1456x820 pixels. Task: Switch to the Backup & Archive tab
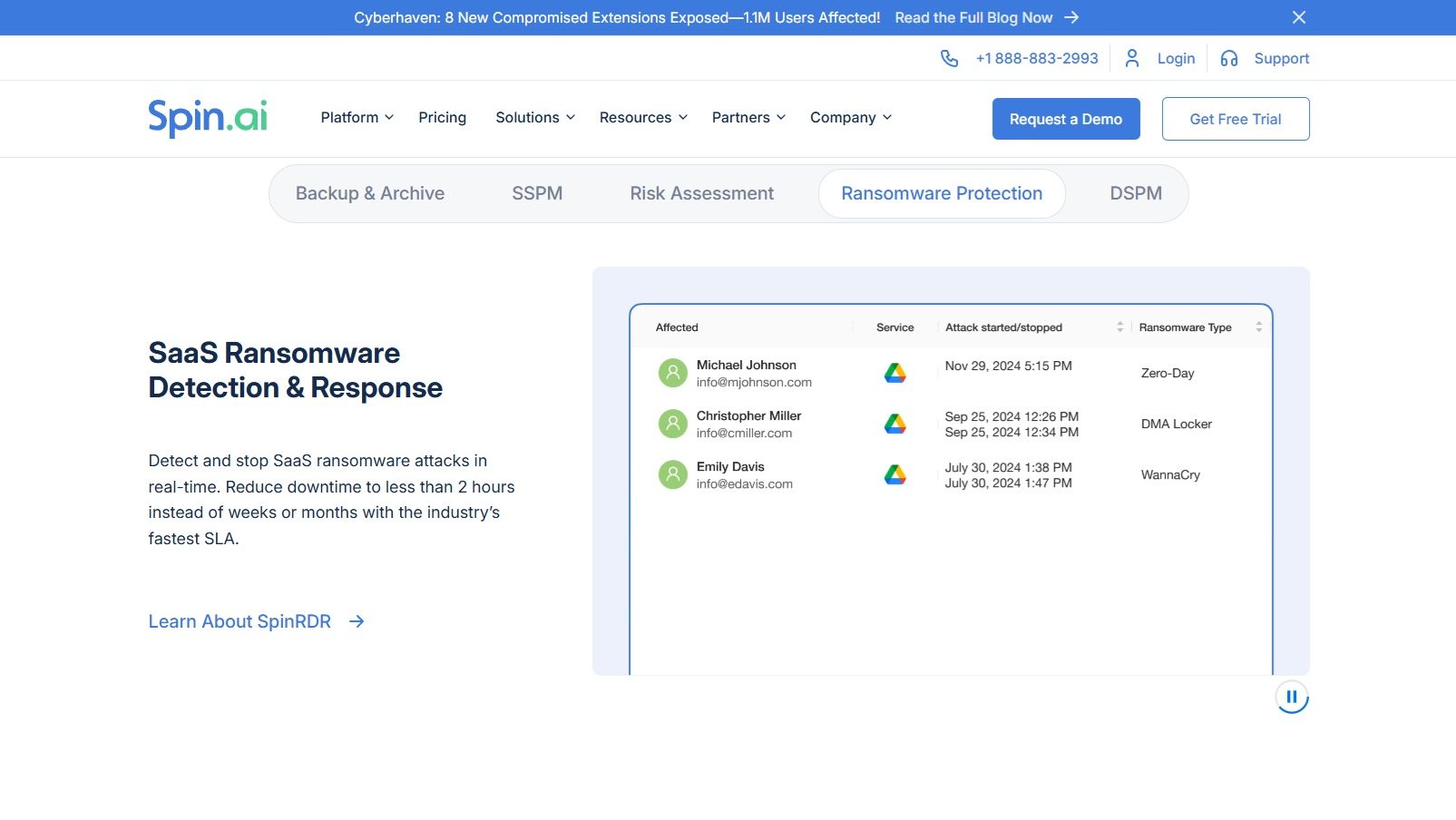(369, 193)
